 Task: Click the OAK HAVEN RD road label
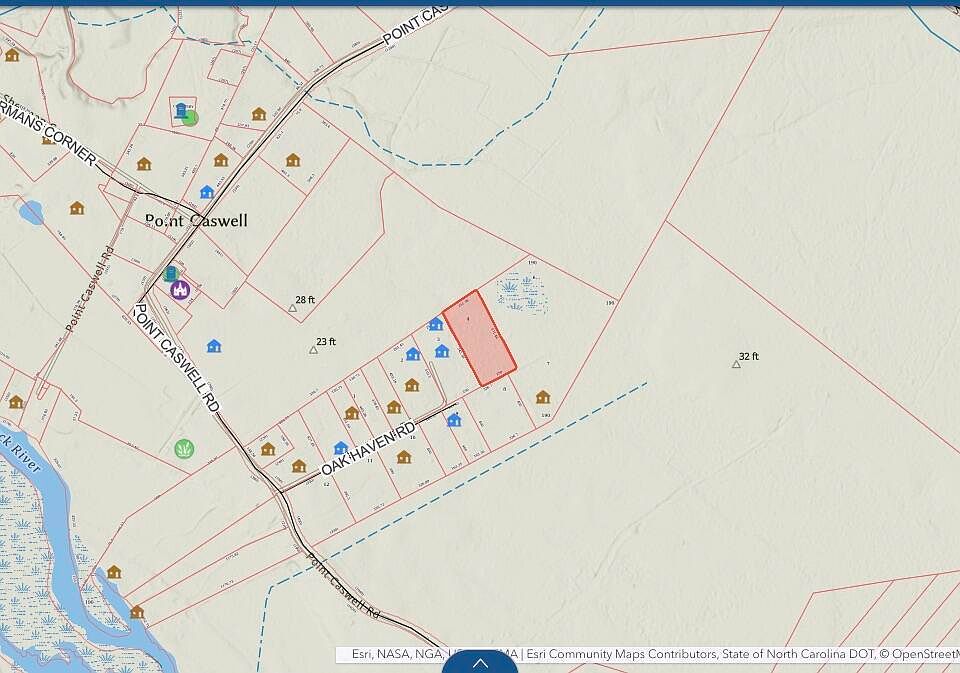click(369, 448)
